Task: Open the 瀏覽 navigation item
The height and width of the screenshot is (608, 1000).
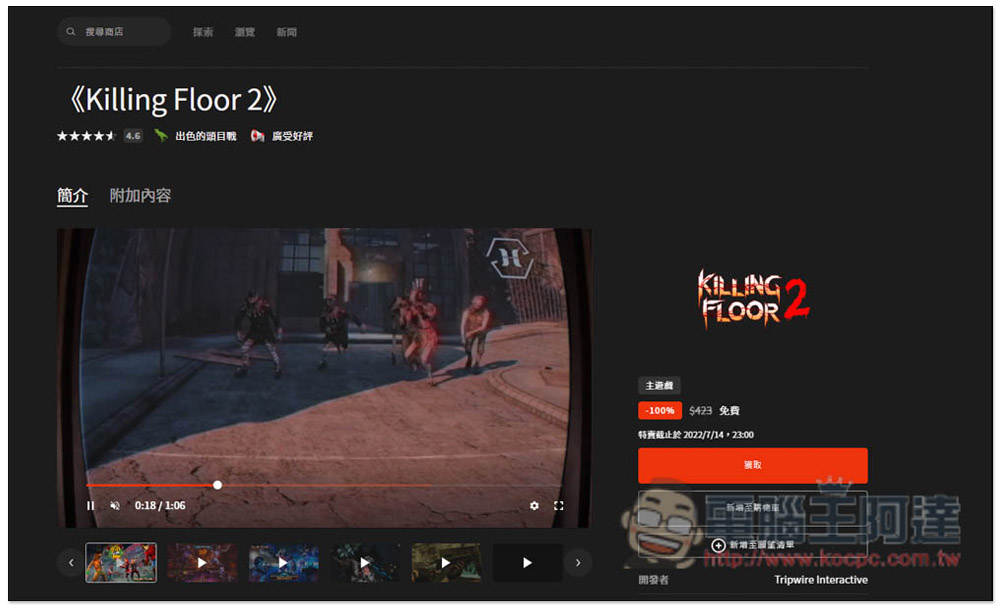Action: [x=244, y=32]
